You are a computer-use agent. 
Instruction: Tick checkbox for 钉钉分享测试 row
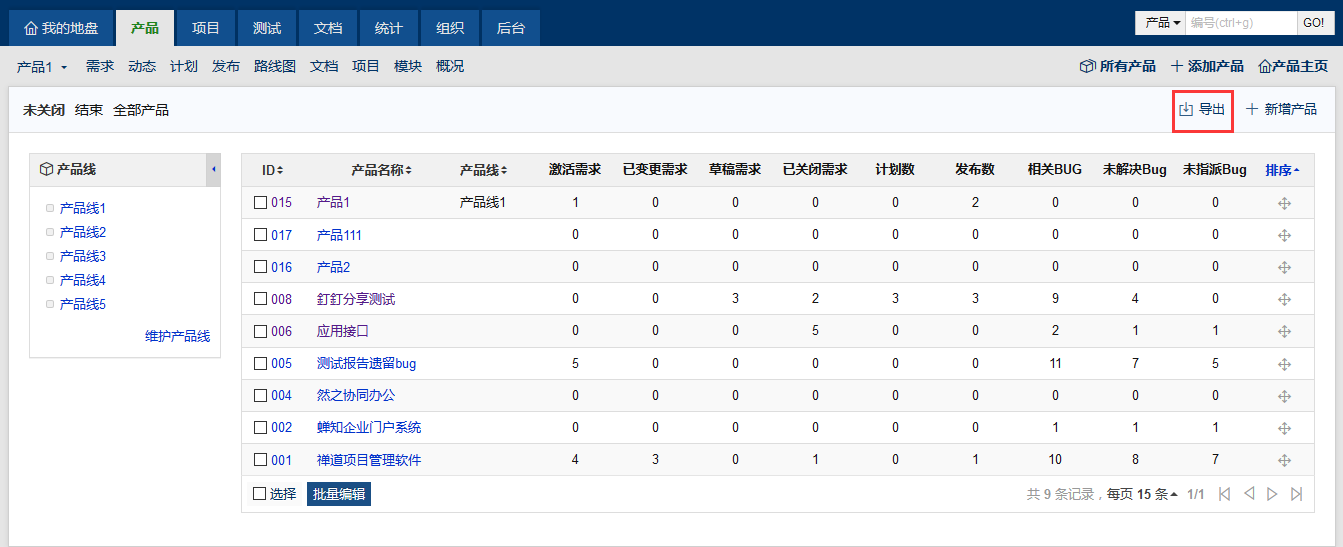[x=261, y=299]
